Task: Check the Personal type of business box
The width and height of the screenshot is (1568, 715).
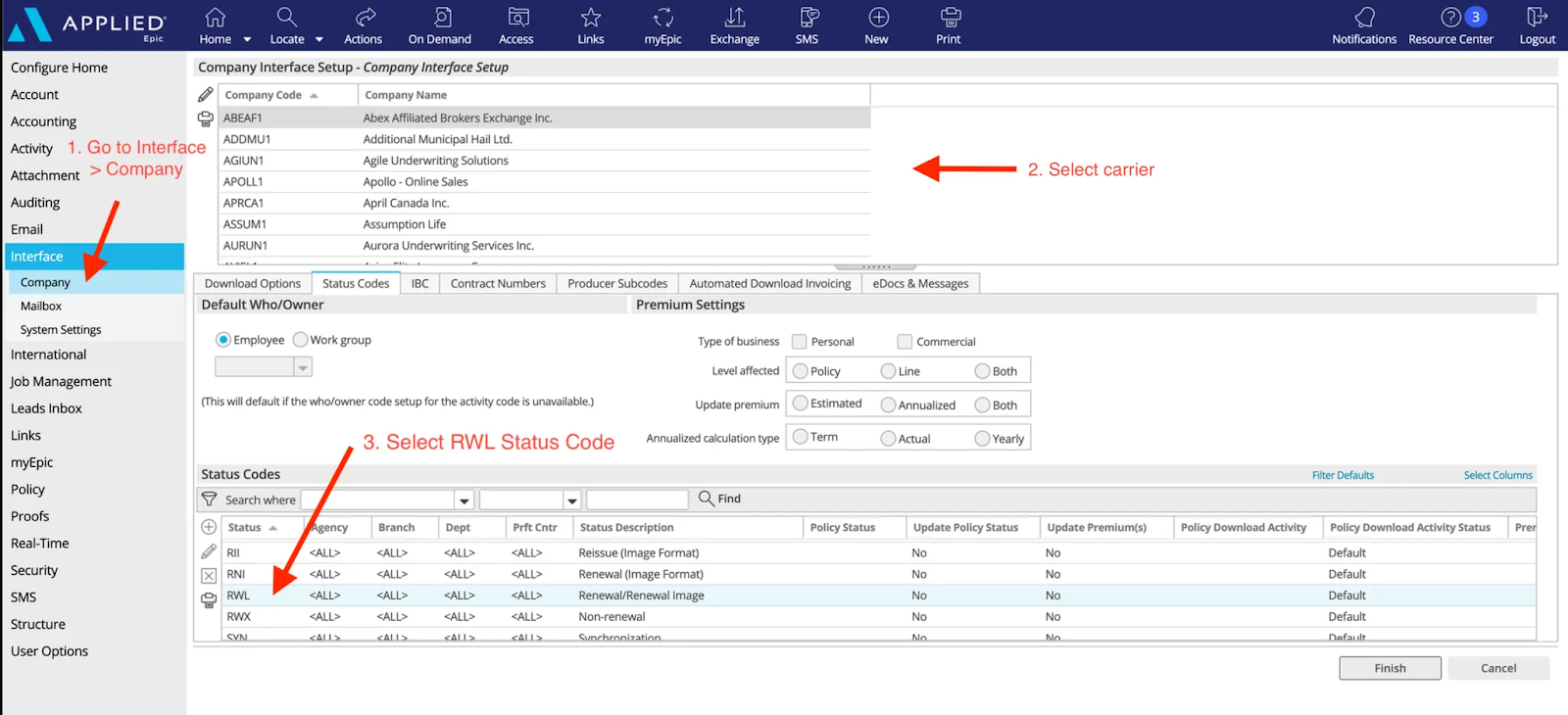Action: tap(800, 342)
